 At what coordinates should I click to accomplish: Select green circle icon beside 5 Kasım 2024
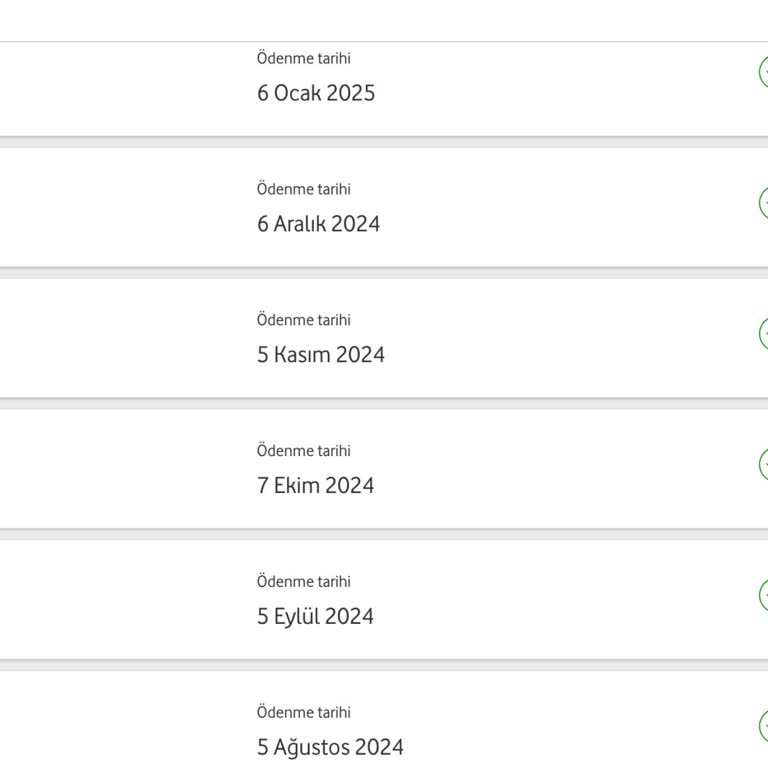(764, 334)
